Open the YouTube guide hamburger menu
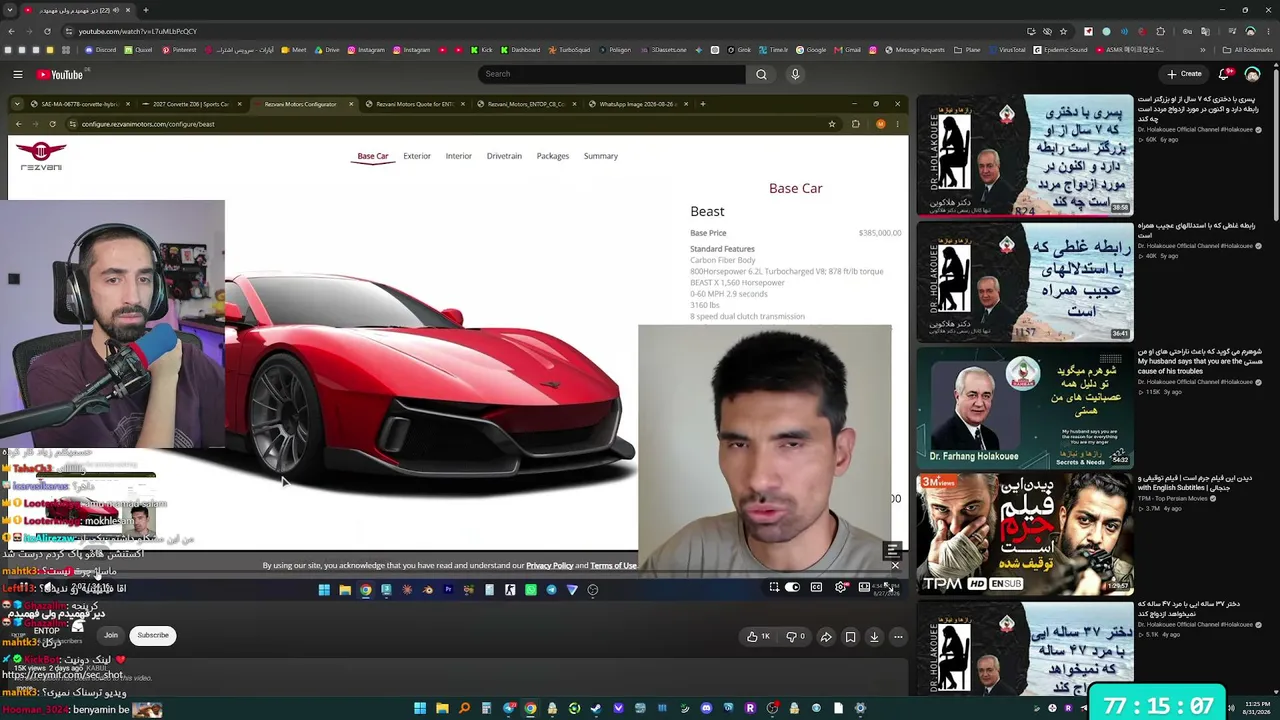The image size is (1280, 720). [x=18, y=74]
